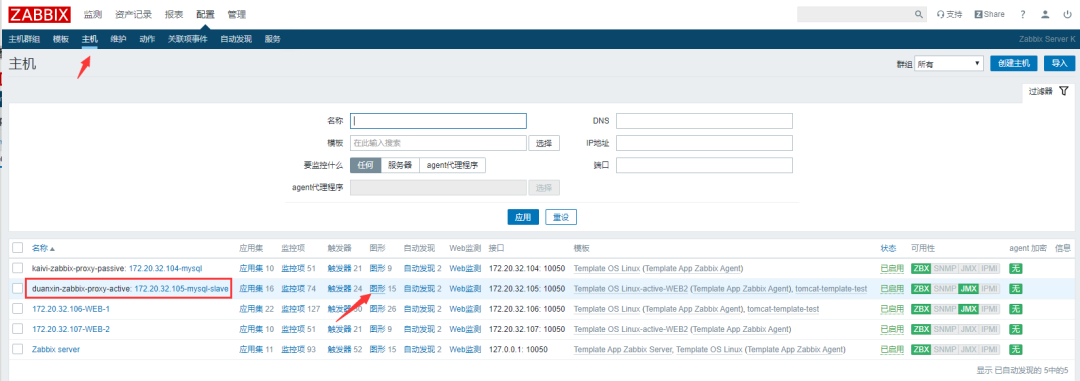Image resolution: width=1080 pixels, height=381 pixels.
Task: Click the search magnifier icon
Action: 918,14
